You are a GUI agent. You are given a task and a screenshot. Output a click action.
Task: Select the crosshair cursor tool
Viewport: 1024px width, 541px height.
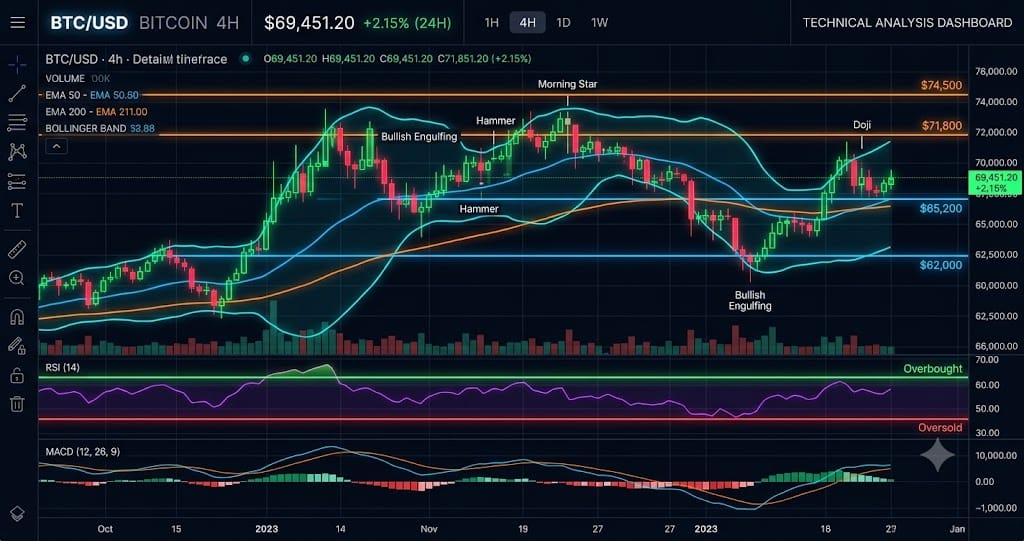click(x=18, y=64)
